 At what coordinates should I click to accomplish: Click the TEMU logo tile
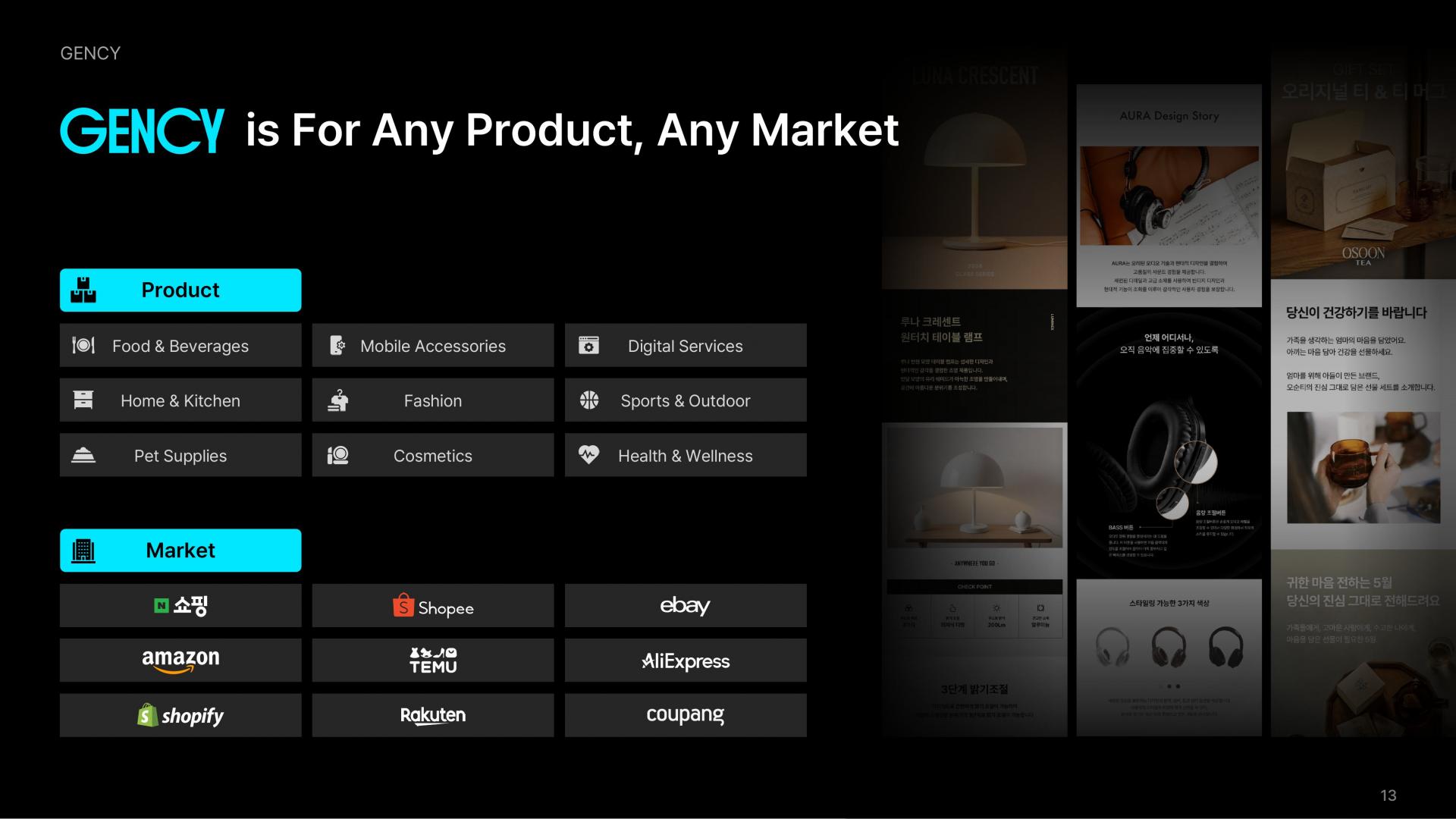click(x=433, y=661)
